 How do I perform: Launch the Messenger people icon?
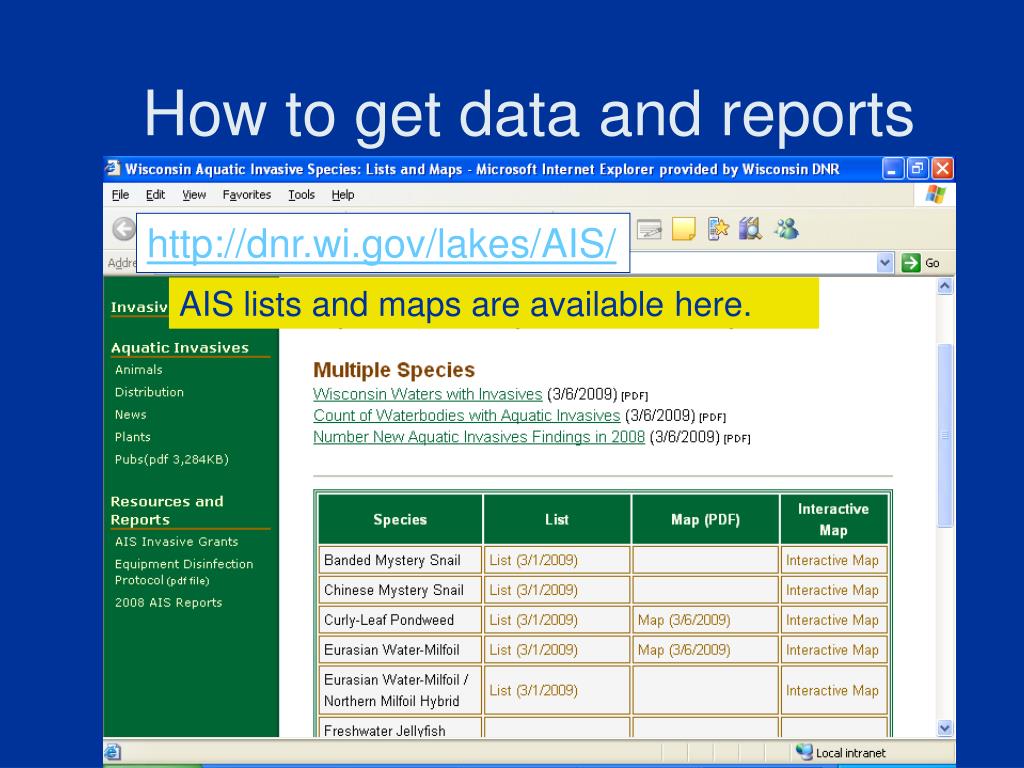(x=786, y=229)
